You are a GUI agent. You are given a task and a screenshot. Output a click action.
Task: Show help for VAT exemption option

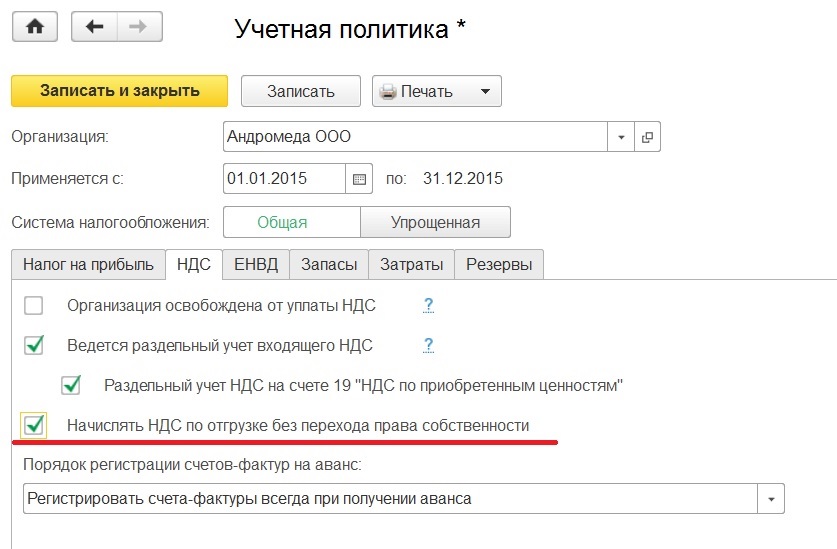point(428,305)
